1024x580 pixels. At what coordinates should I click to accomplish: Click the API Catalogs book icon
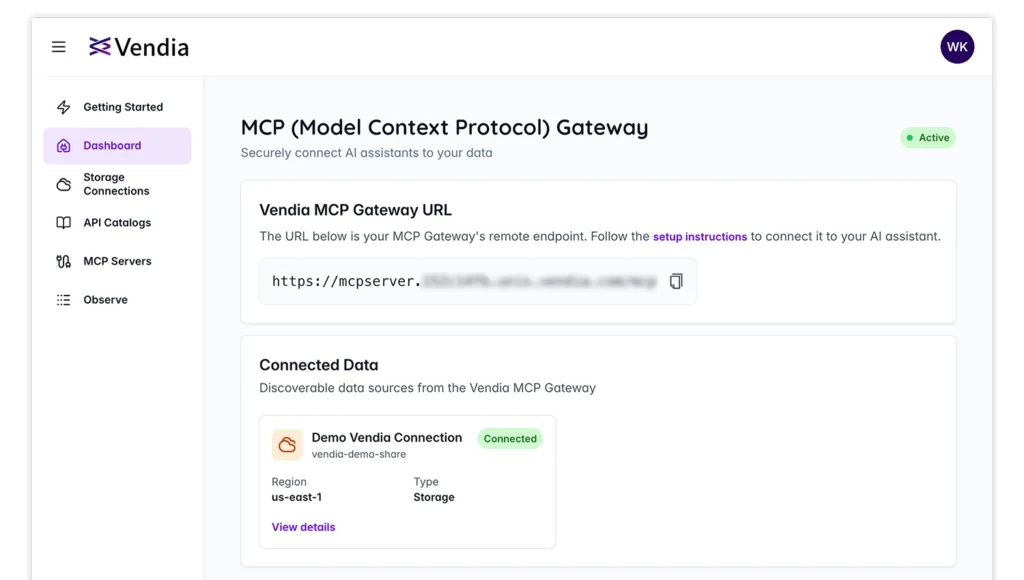(64, 223)
